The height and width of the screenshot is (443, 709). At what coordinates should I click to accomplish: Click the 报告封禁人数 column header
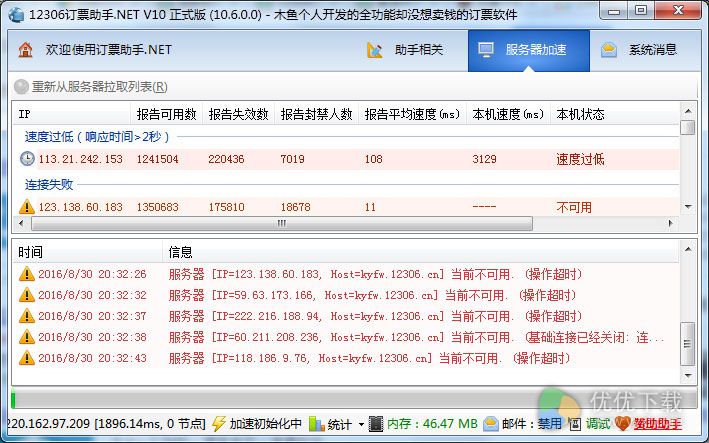coord(316,114)
